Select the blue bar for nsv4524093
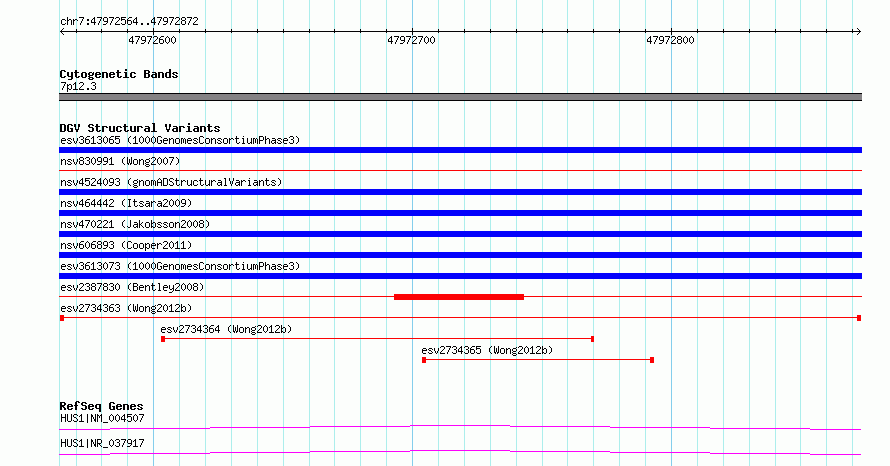The height and width of the screenshot is (466, 890). (x=460, y=192)
